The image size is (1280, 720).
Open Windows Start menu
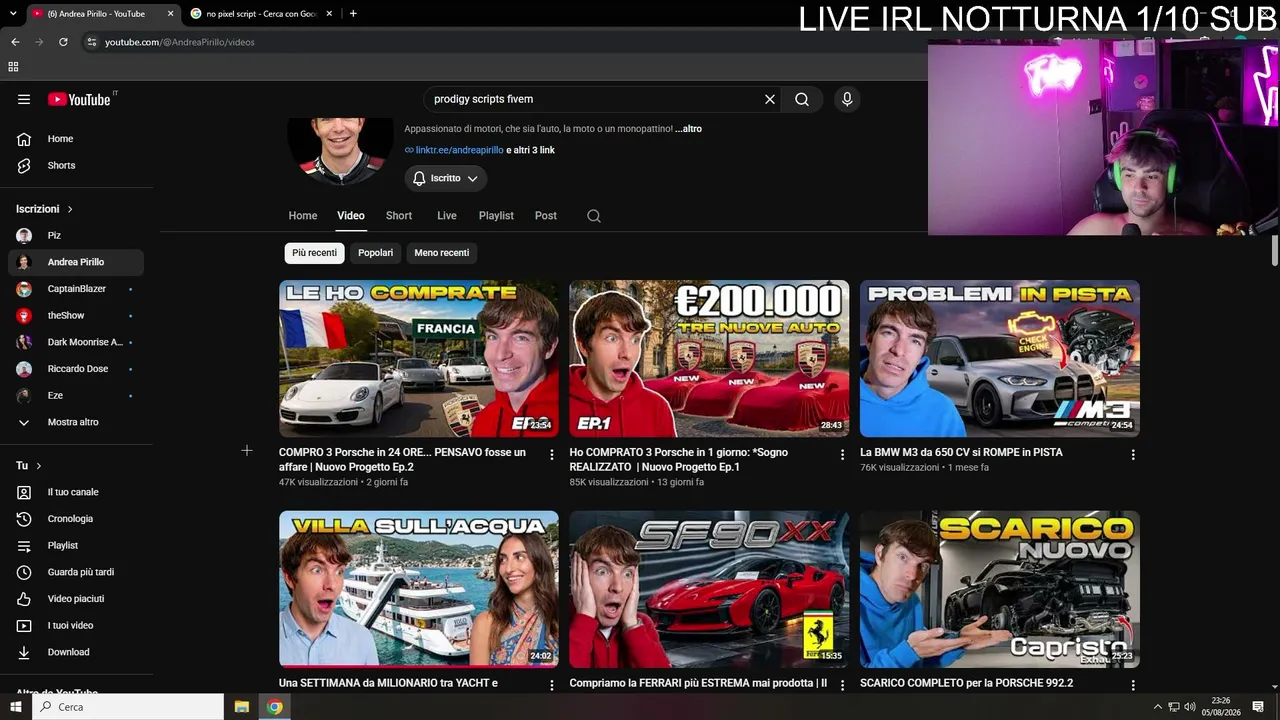coord(14,707)
